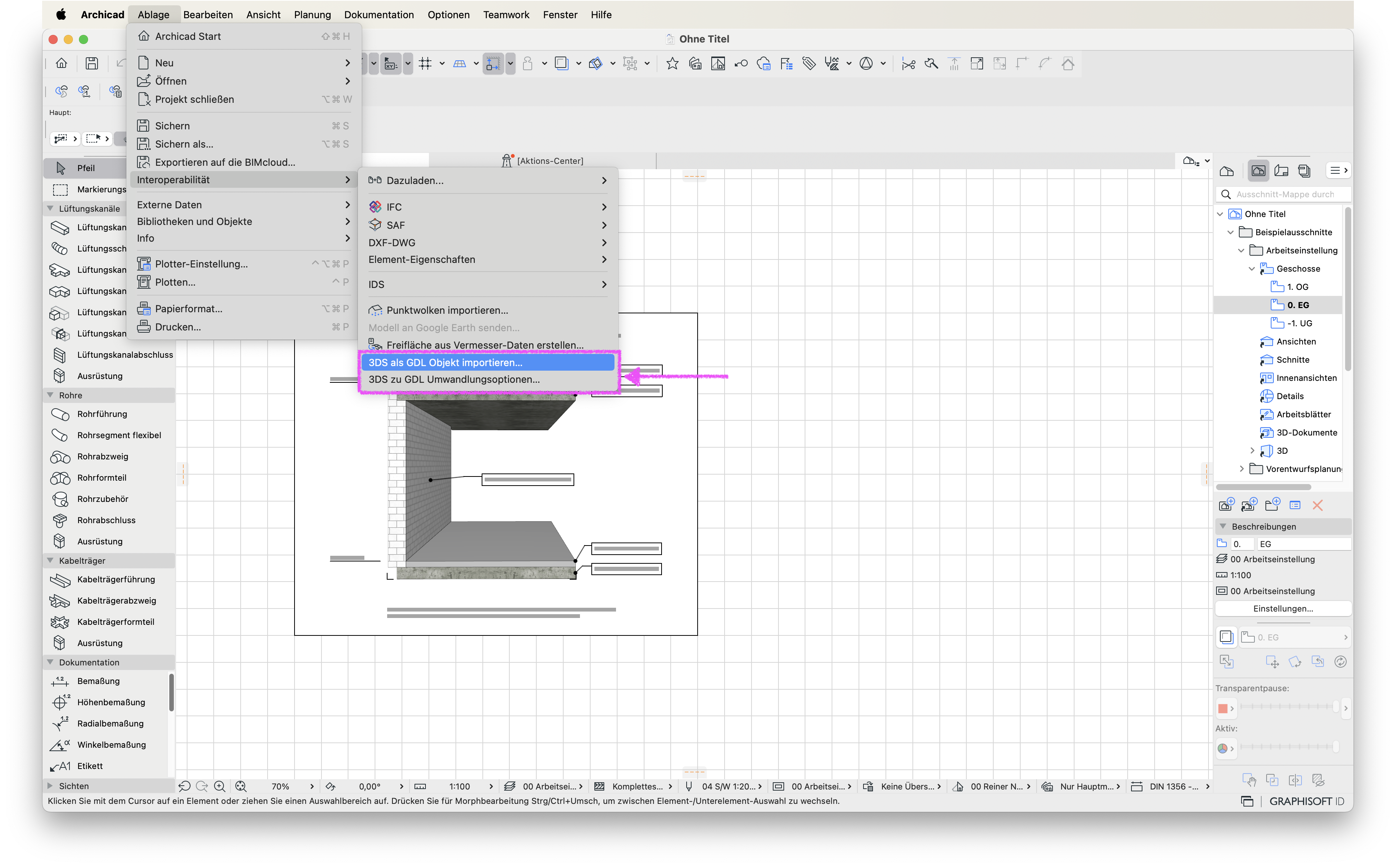Click the star favorites toolbar icon
The image size is (1396, 868).
(x=673, y=64)
